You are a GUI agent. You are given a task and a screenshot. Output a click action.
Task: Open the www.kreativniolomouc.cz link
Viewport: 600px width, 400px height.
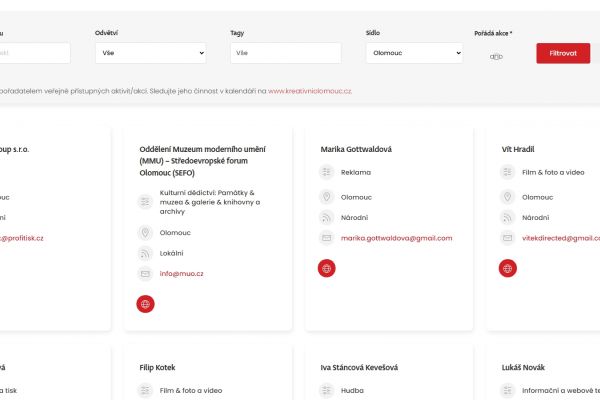pos(310,91)
